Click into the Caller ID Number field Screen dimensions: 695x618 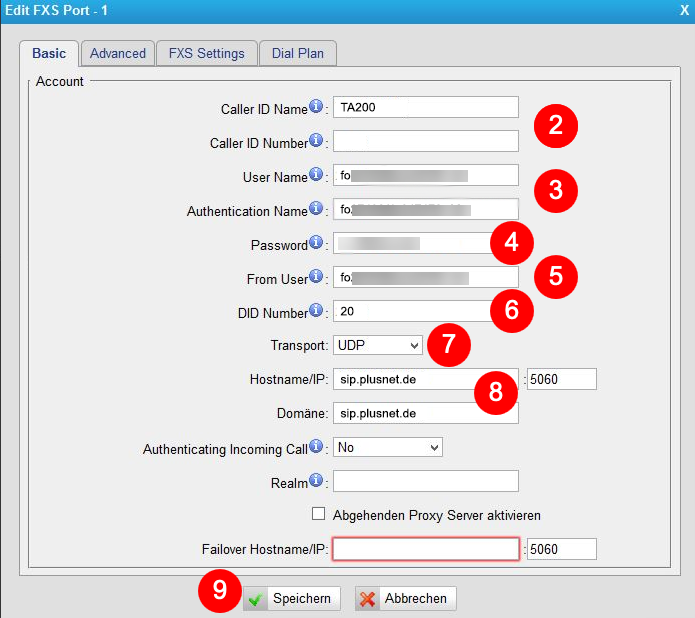click(425, 141)
